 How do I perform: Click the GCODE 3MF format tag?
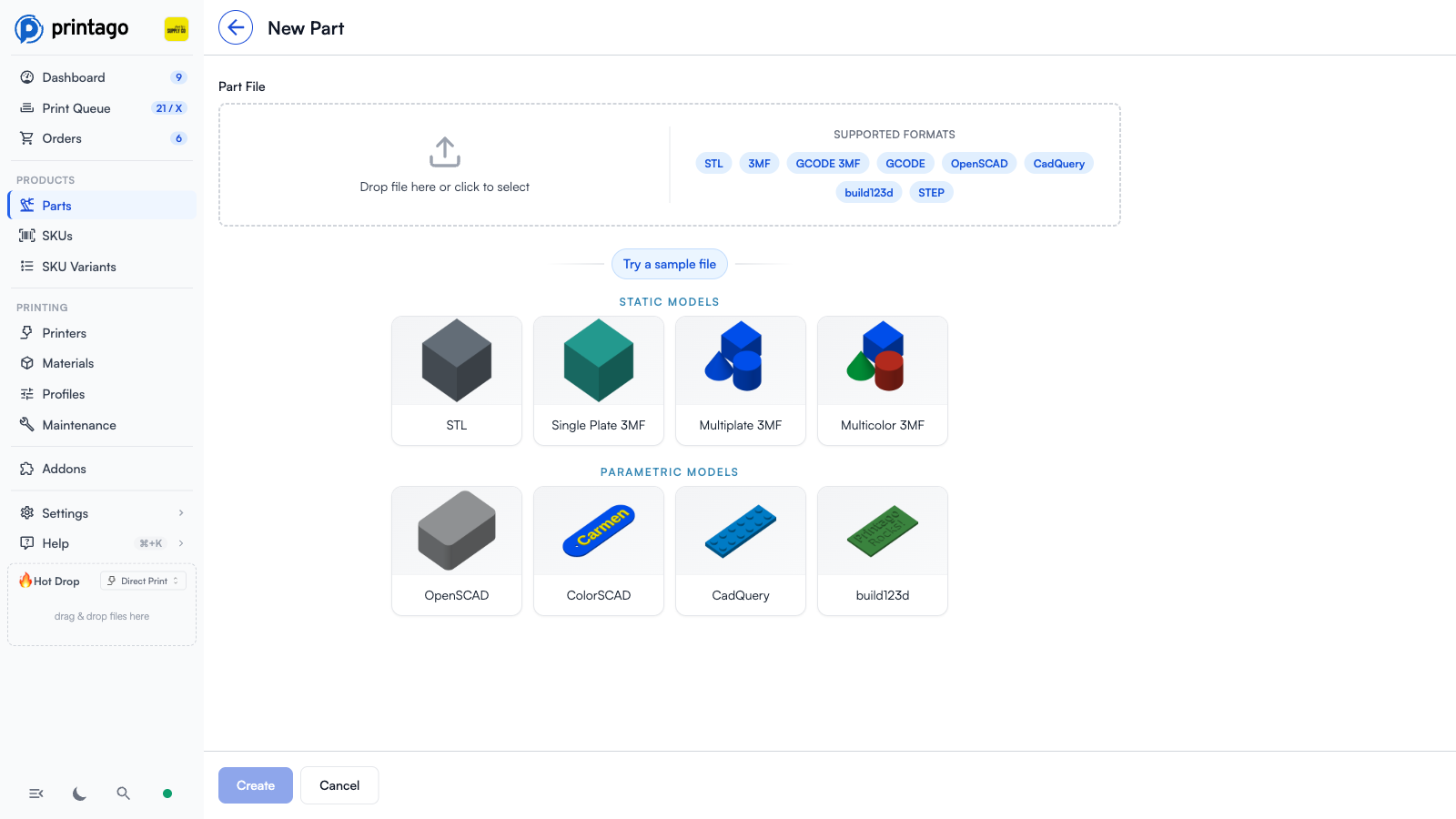point(828,164)
